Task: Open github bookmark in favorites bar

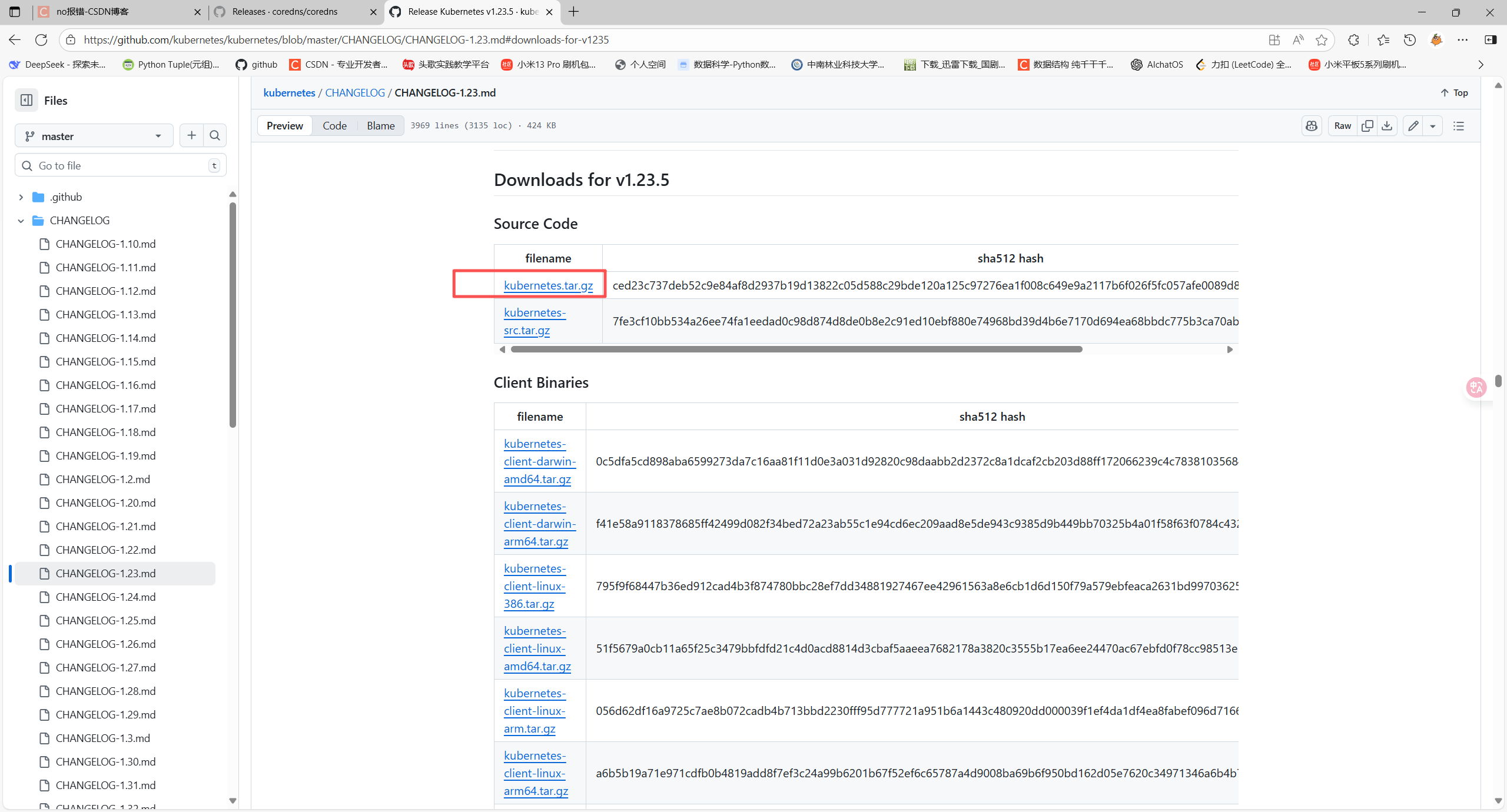Action: coord(256,65)
